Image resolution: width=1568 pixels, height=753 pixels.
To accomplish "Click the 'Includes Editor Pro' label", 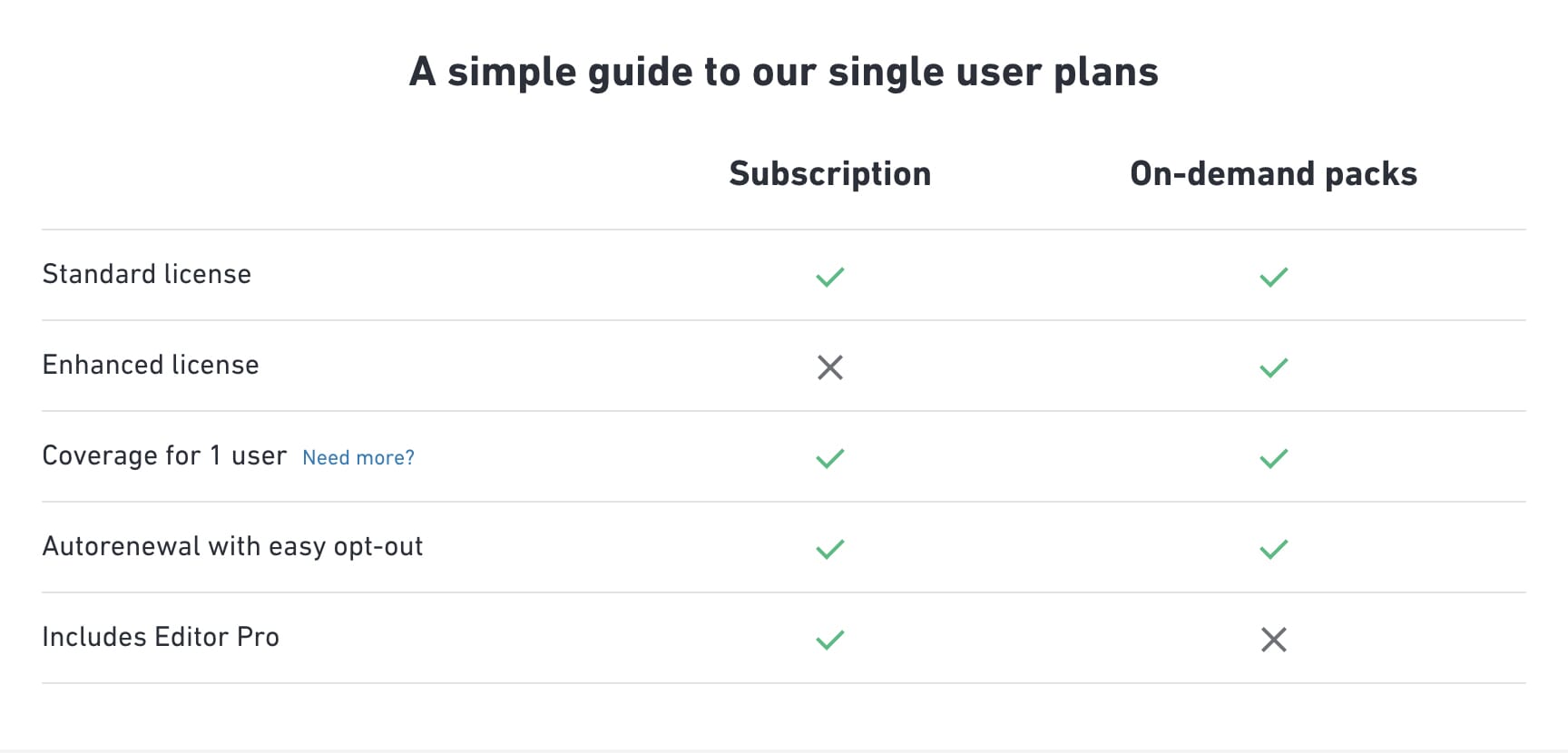I will coord(161,637).
